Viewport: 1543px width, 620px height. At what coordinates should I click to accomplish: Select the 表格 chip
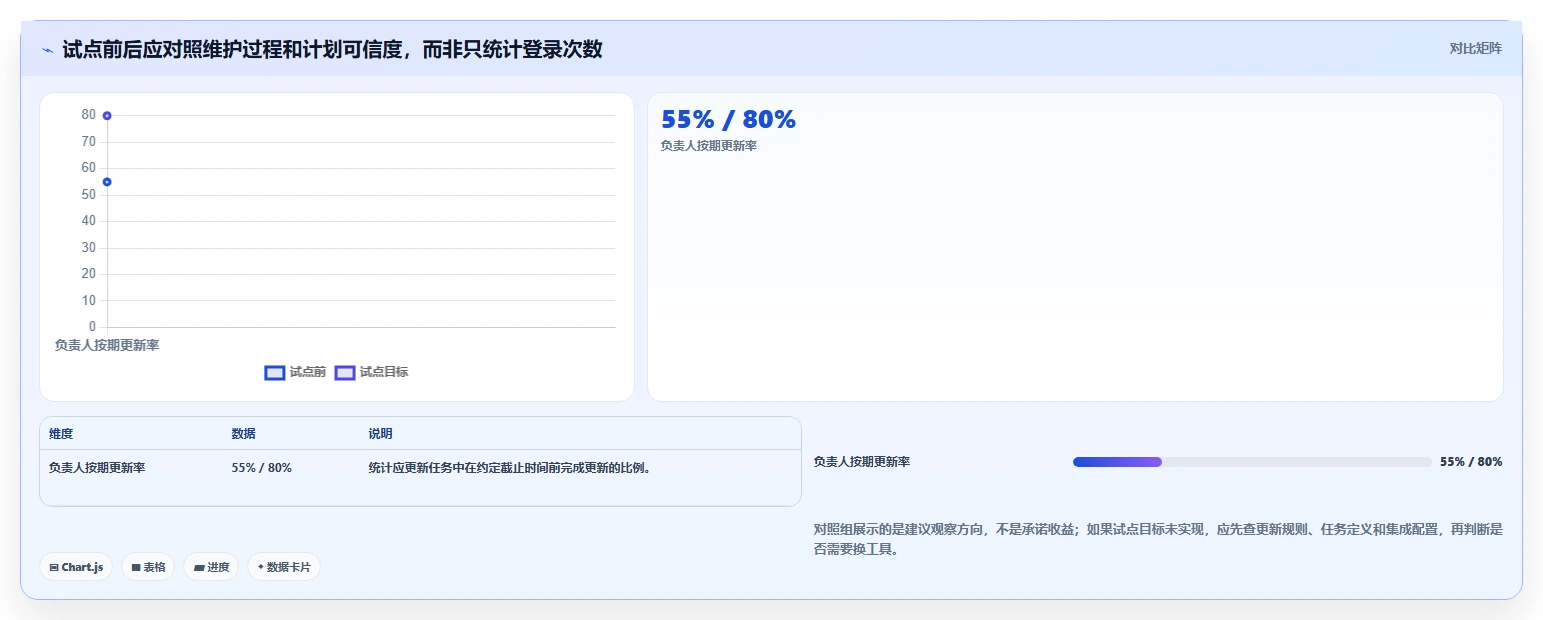click(x=148, y=567)
